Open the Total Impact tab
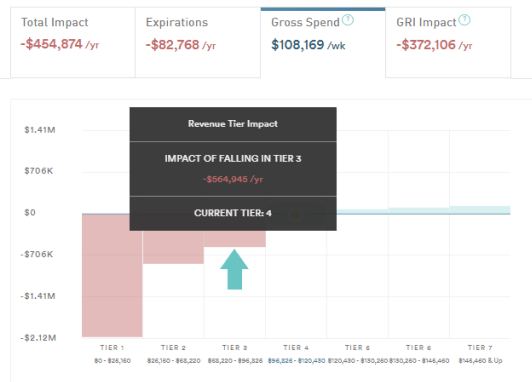 pos(73,43)
